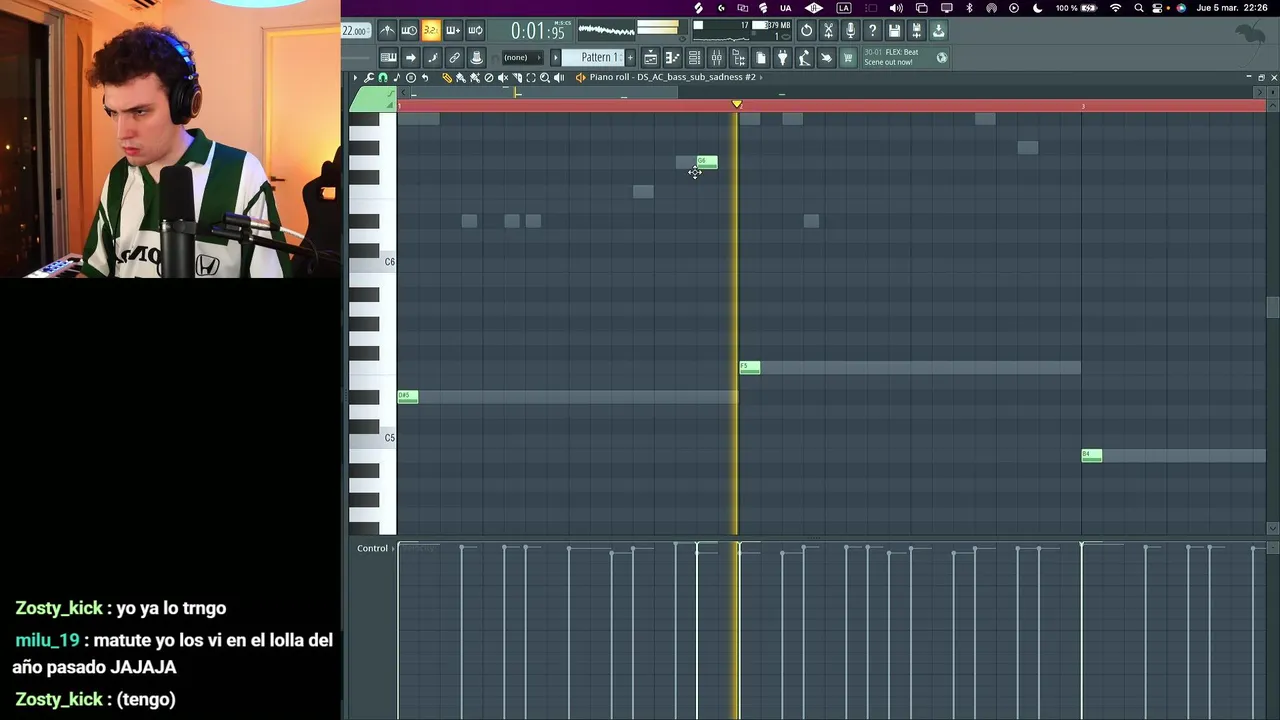Open plugin picker plug icon
This screenshot has width=1280, height=720.
tap(782, 57)
